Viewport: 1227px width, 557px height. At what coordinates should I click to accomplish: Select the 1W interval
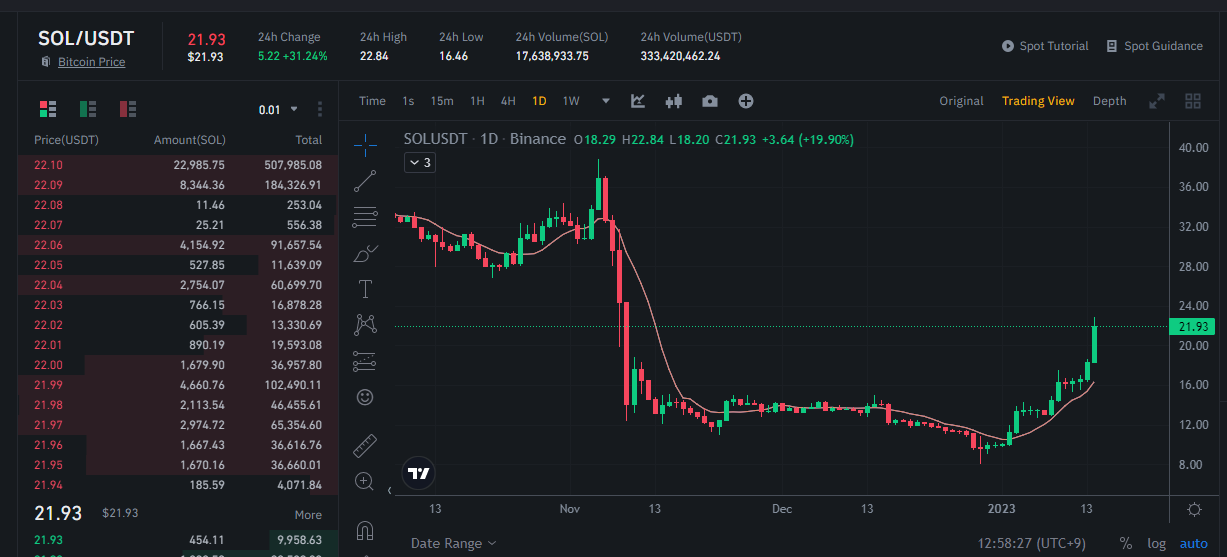point(571,101)
